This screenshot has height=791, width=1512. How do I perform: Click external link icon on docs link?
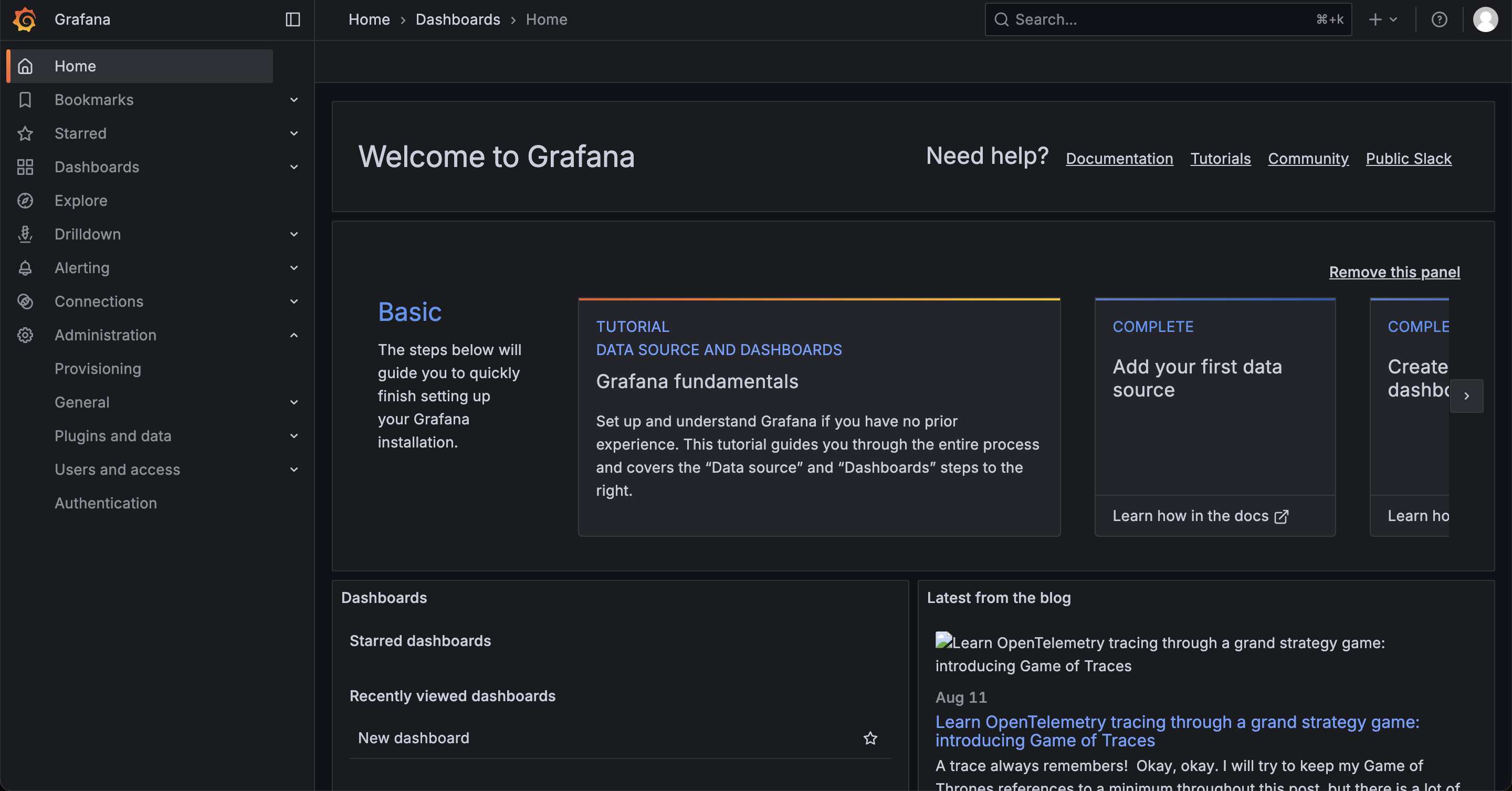1282,516
